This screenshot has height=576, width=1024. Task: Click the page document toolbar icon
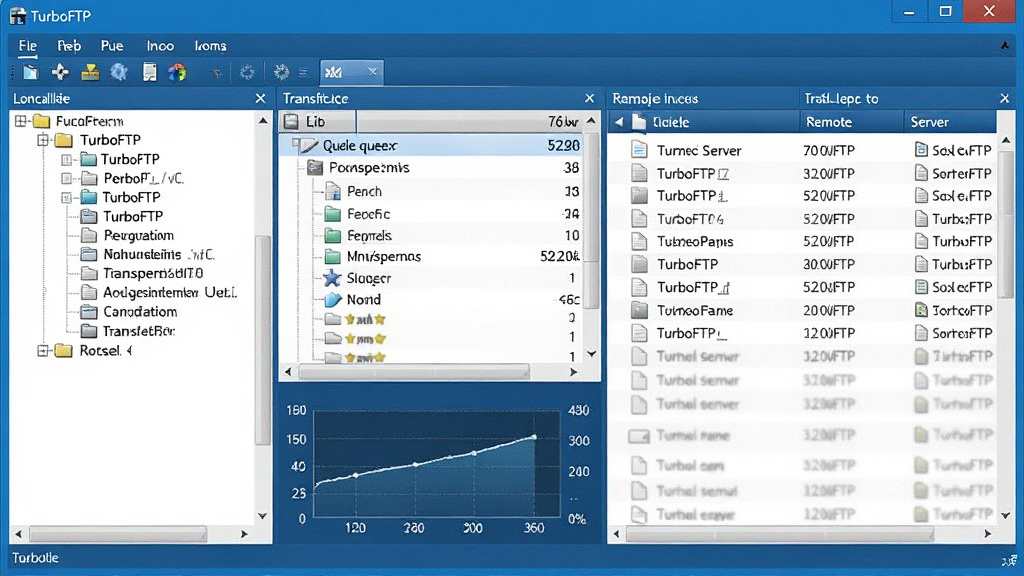150,72
